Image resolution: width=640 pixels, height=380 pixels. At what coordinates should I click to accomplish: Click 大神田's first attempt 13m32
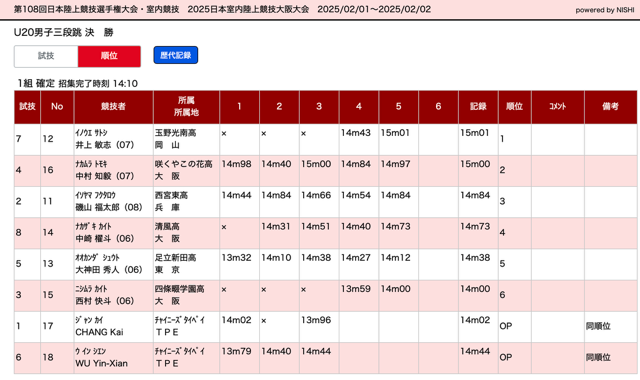(236, 258)
